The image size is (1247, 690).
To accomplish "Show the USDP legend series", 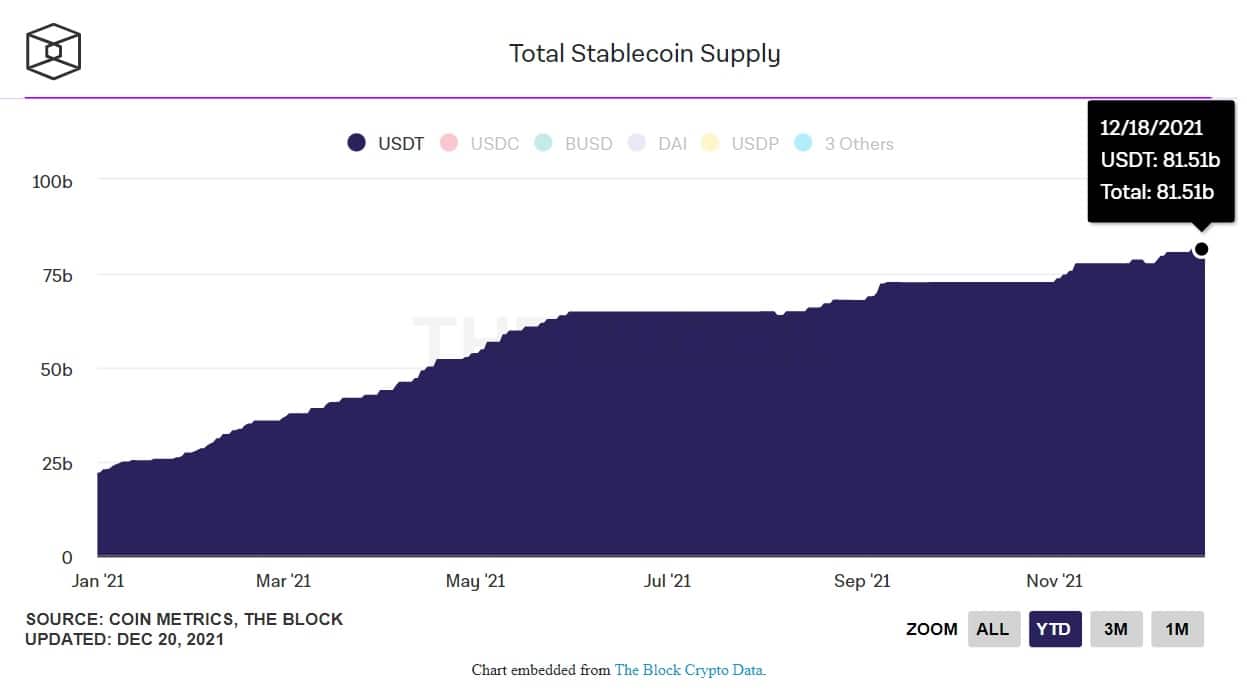I will [x=741, y=144].
